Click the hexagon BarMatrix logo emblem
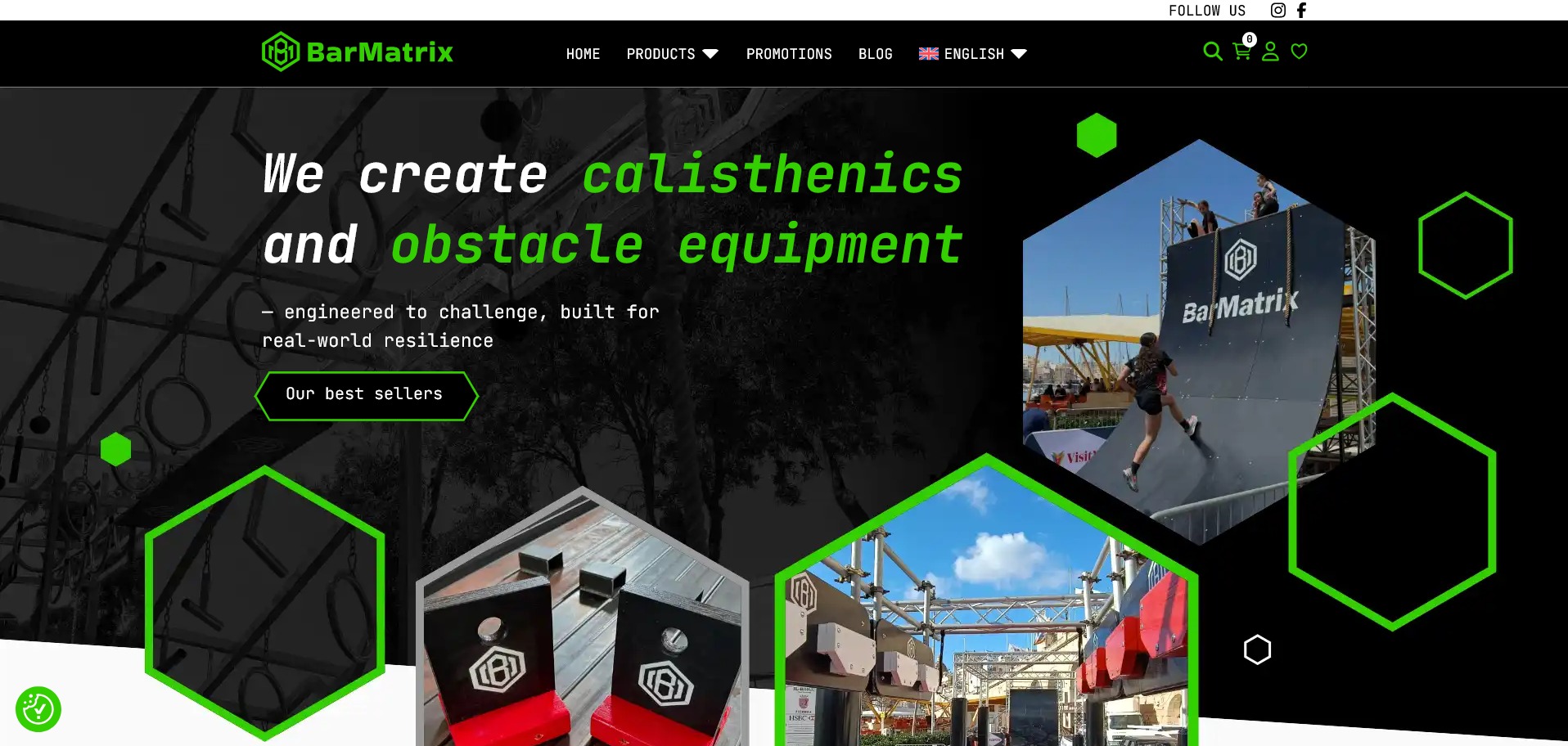1568x746 pixels. pos(281,52)
